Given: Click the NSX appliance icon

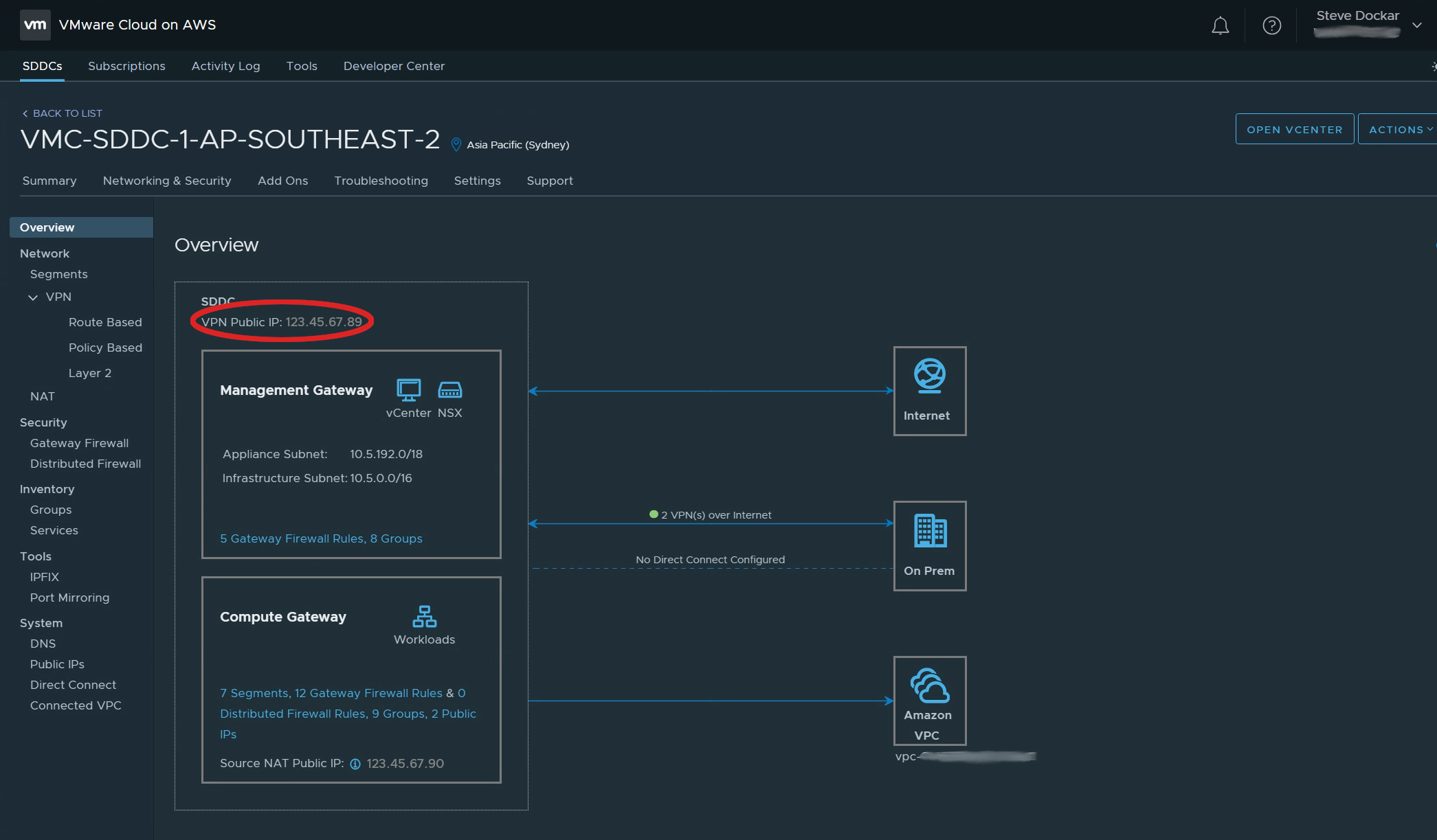Looking at the screenshot, I should click(450, 390).
